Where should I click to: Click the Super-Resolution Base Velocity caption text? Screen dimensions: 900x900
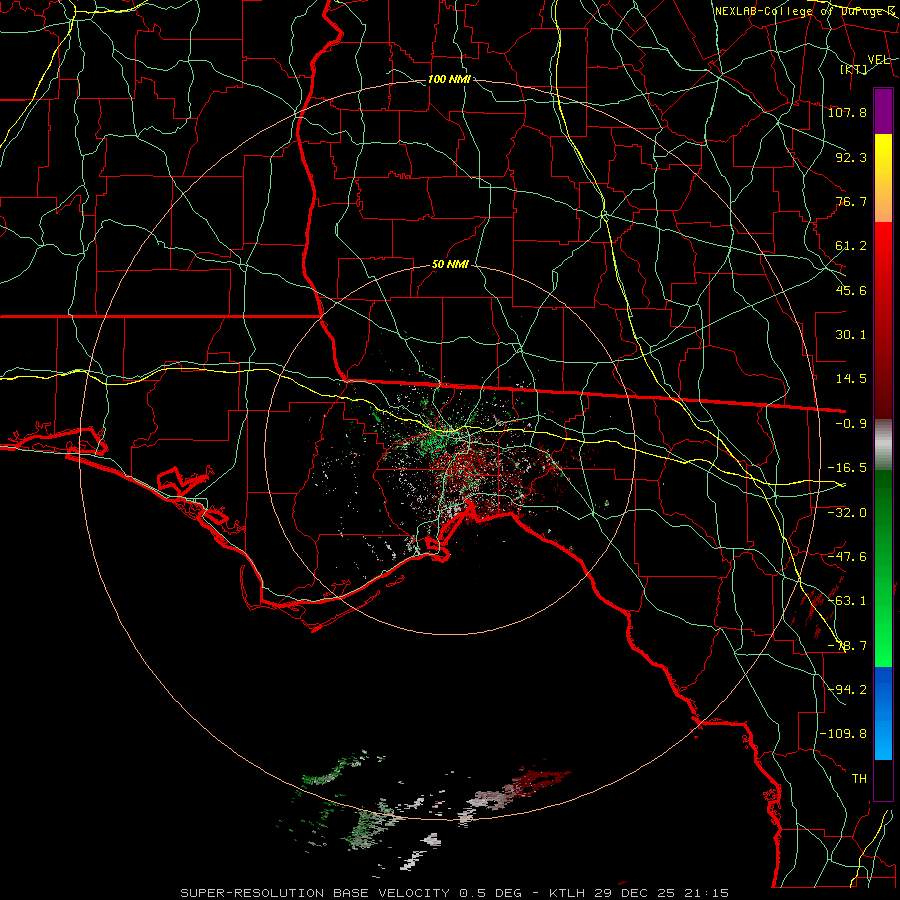(x=453, y=893)
